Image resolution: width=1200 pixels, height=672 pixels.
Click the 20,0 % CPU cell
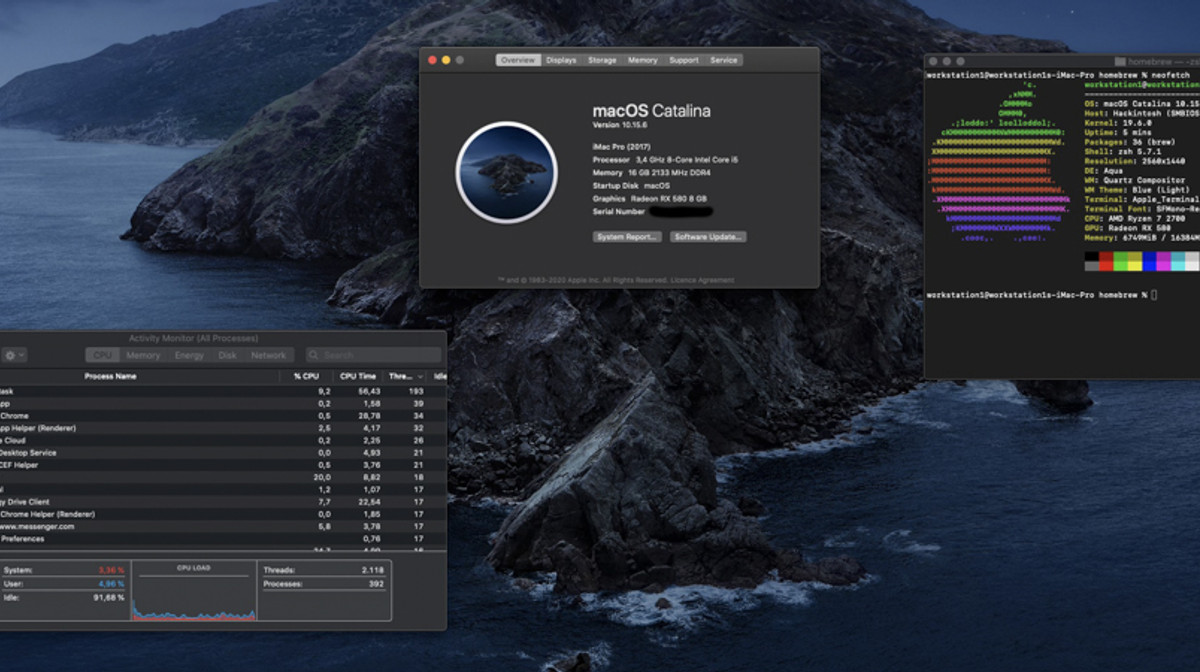pyautogui.click(x=322, y=478)
